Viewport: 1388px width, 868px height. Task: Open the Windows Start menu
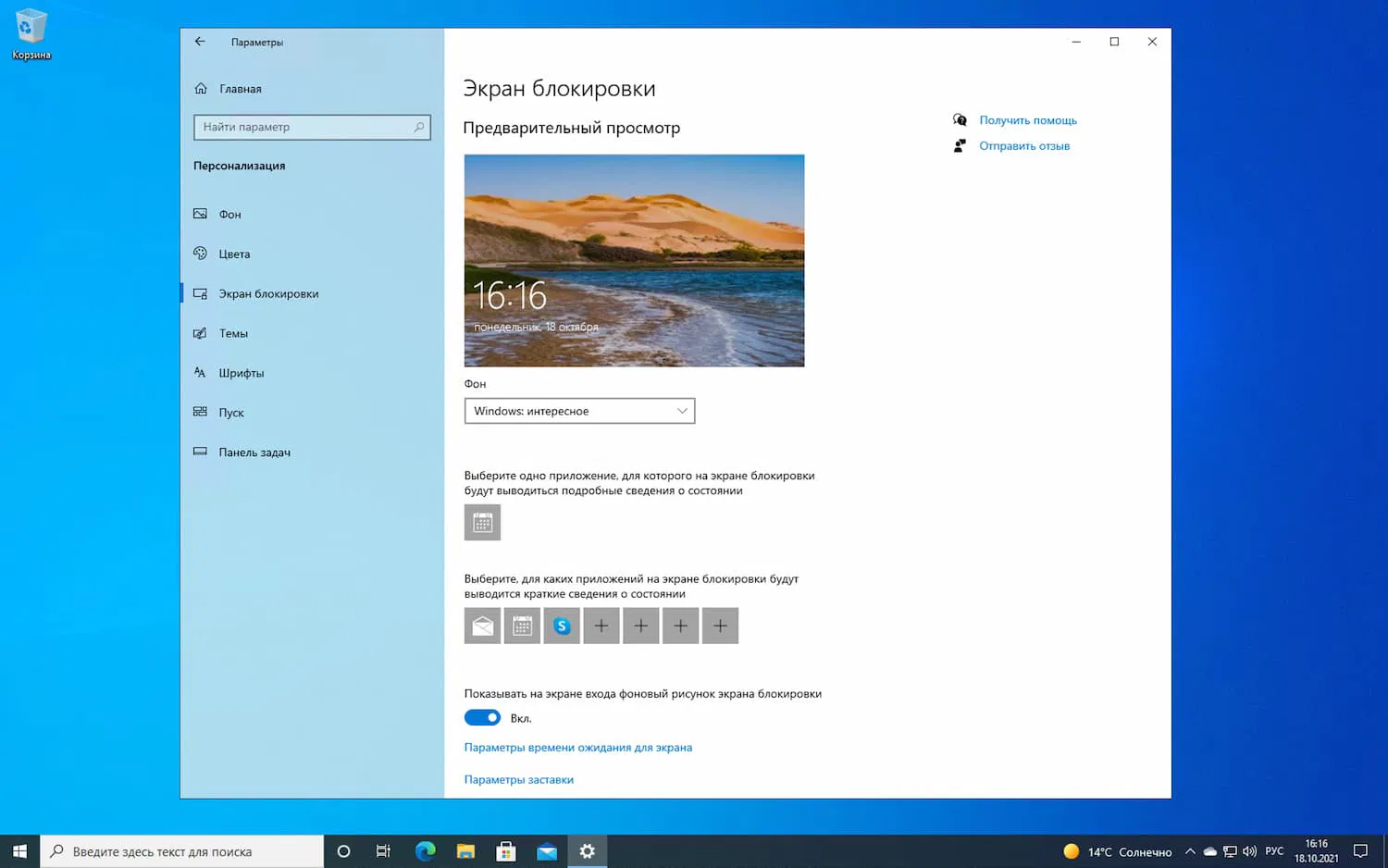tap(19, 851)
